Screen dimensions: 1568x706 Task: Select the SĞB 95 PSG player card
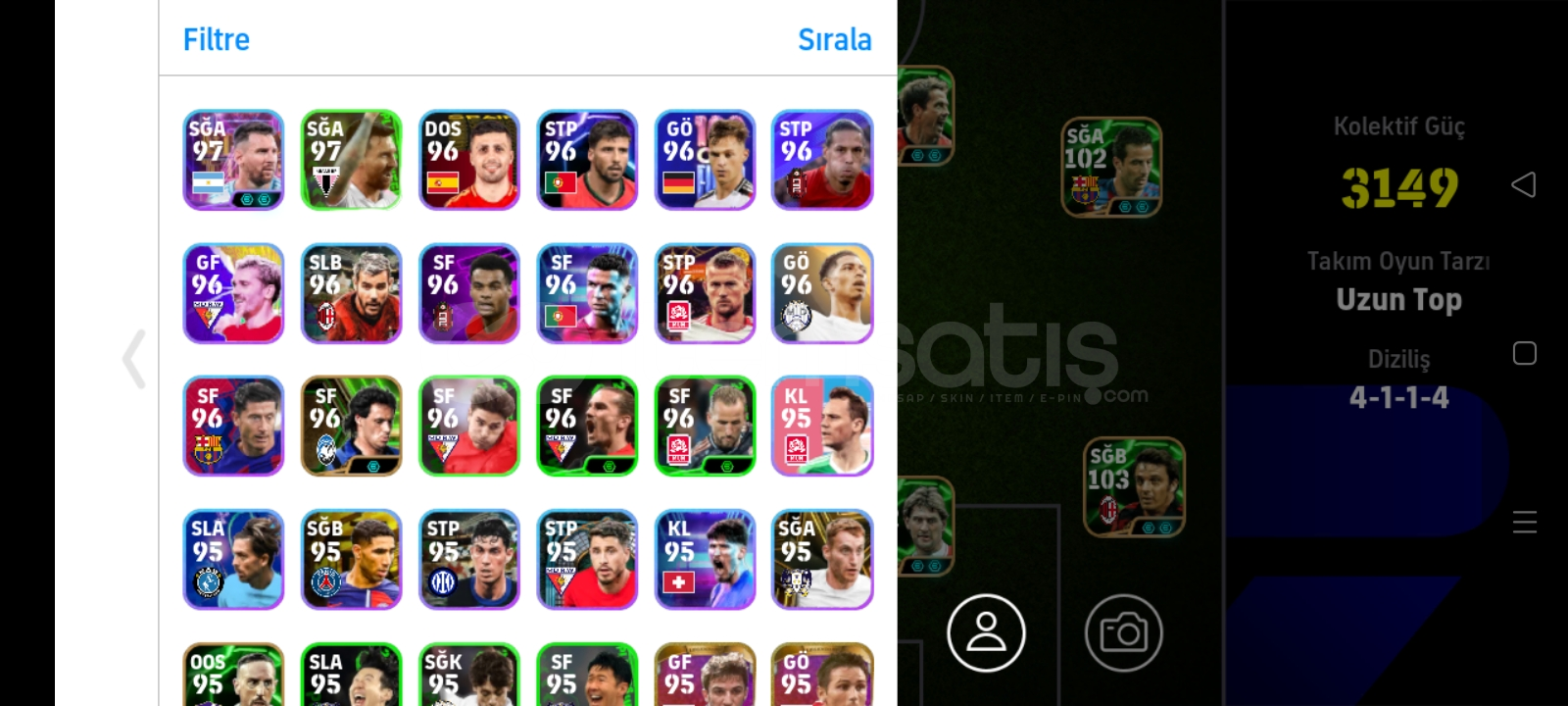(x=352, y=559)
